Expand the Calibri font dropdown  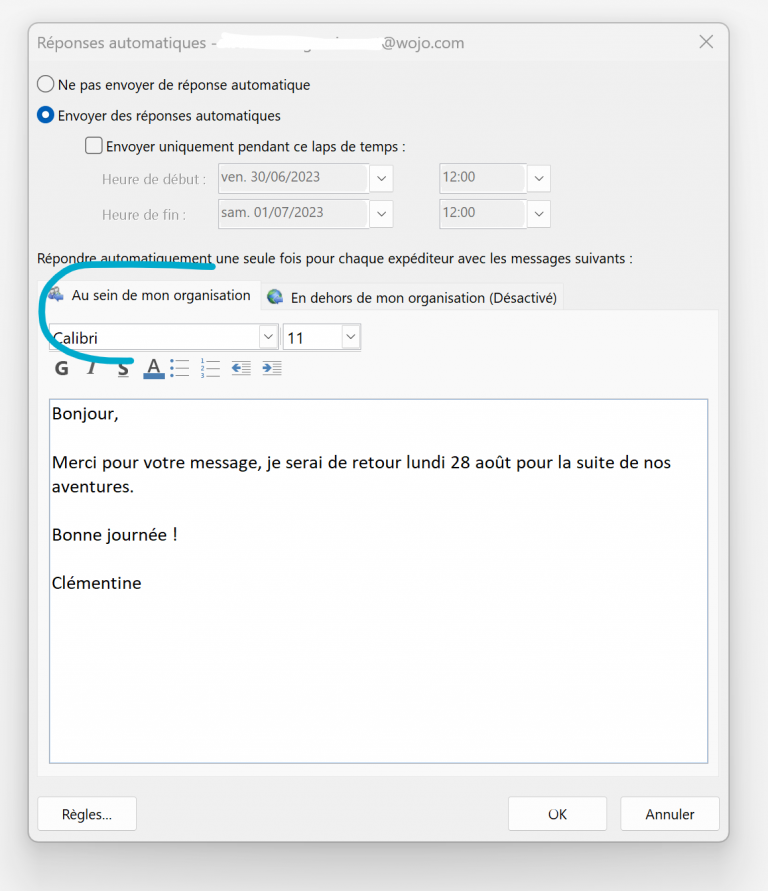point(268,337)
